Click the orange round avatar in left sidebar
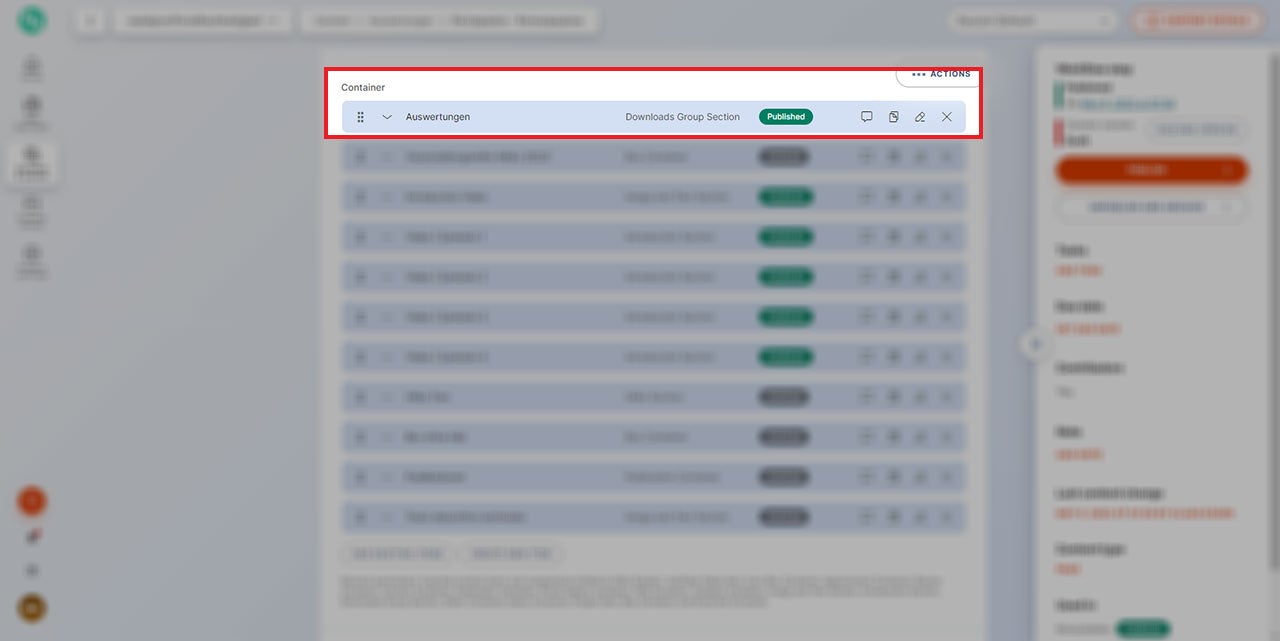1280x641 pixels. [x=32, y=501]
